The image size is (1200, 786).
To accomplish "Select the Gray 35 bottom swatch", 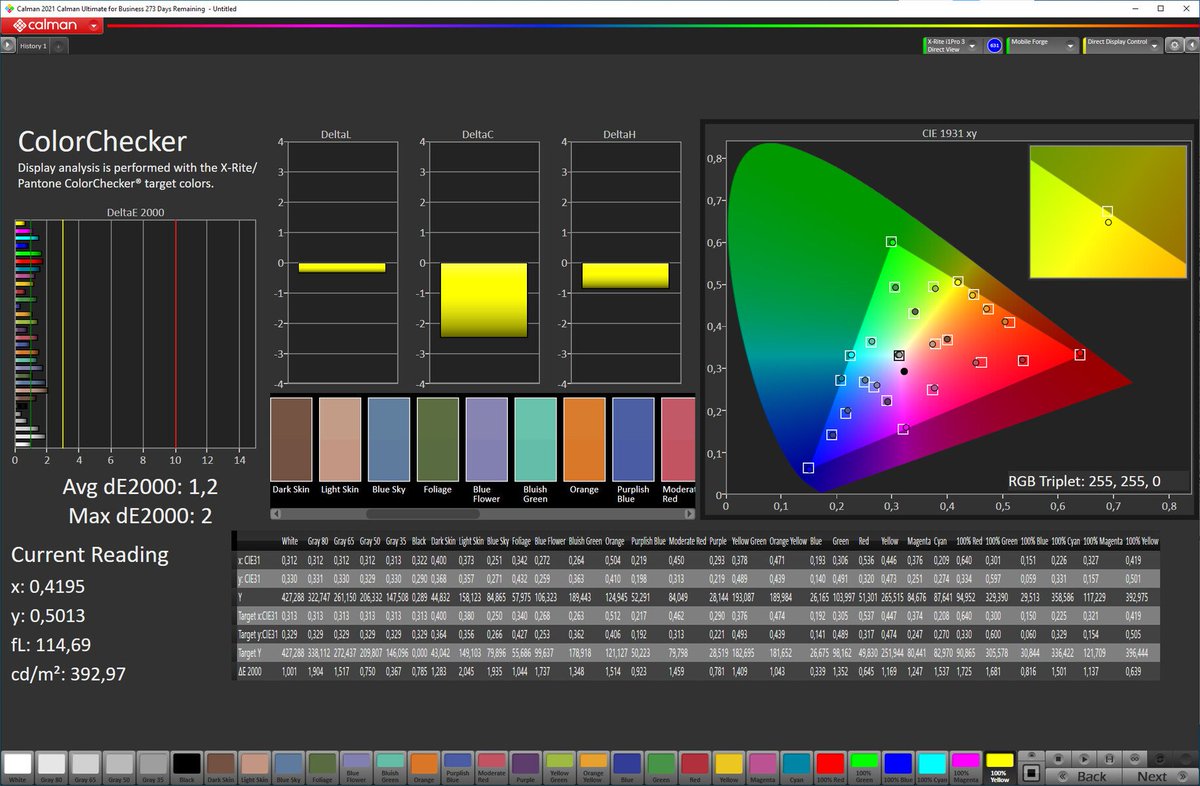I will click(x=153, y=767).
